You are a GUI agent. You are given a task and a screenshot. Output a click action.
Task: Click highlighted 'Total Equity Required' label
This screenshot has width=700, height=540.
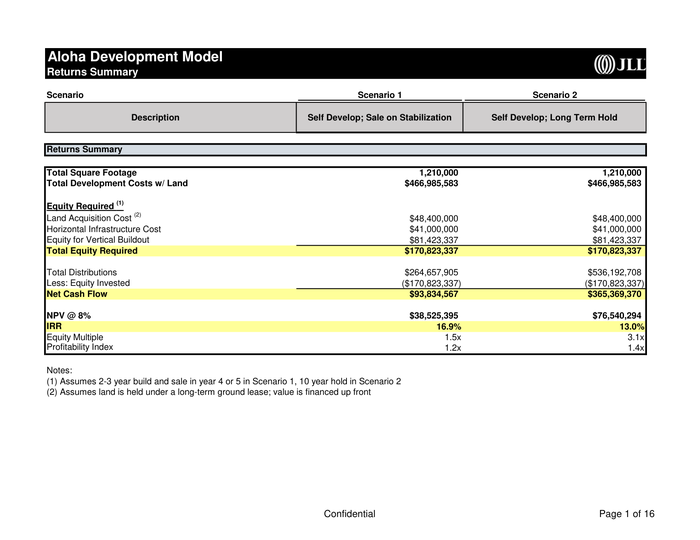(x=92, y=251)
